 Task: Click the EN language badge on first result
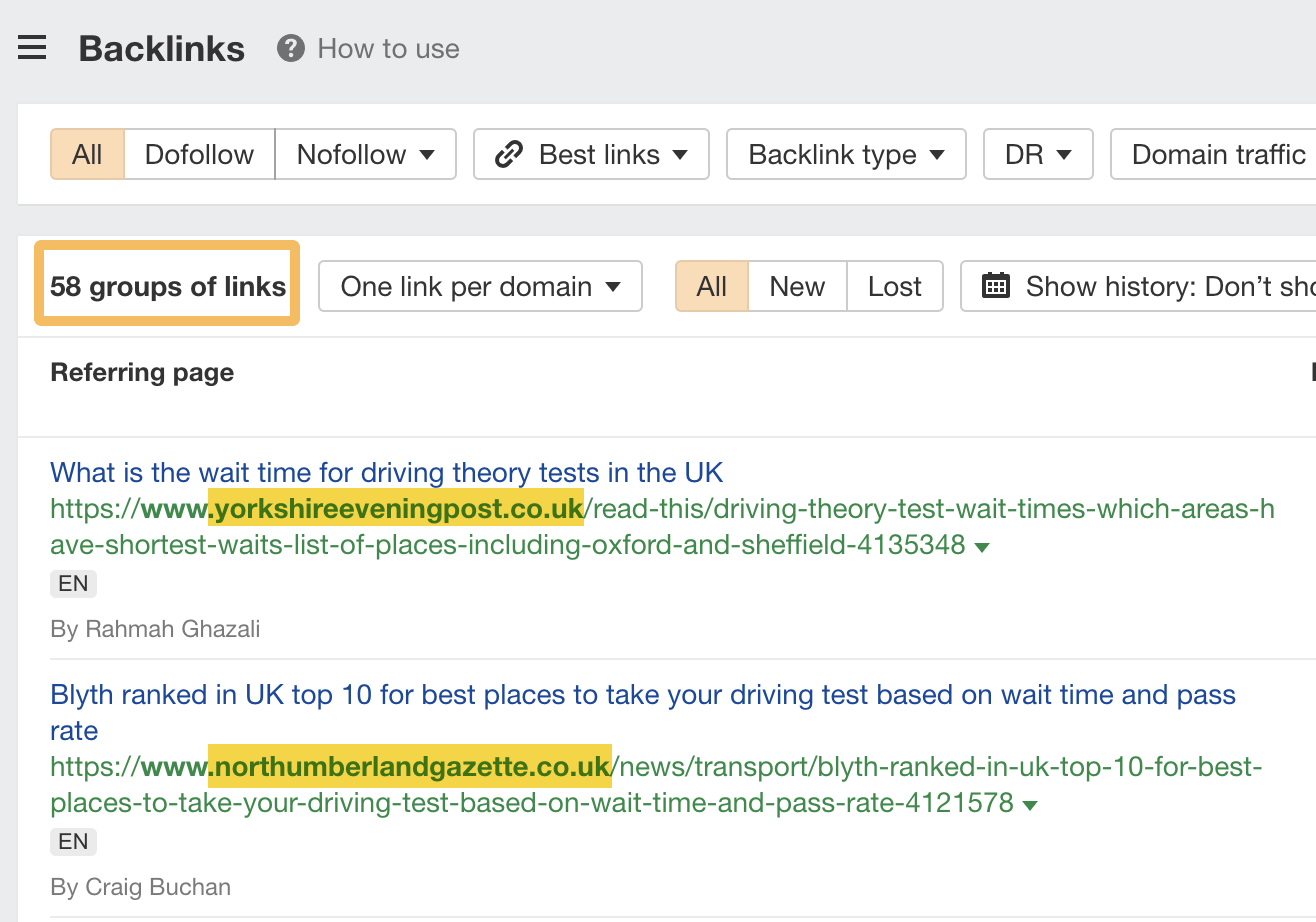coord(73,583)
